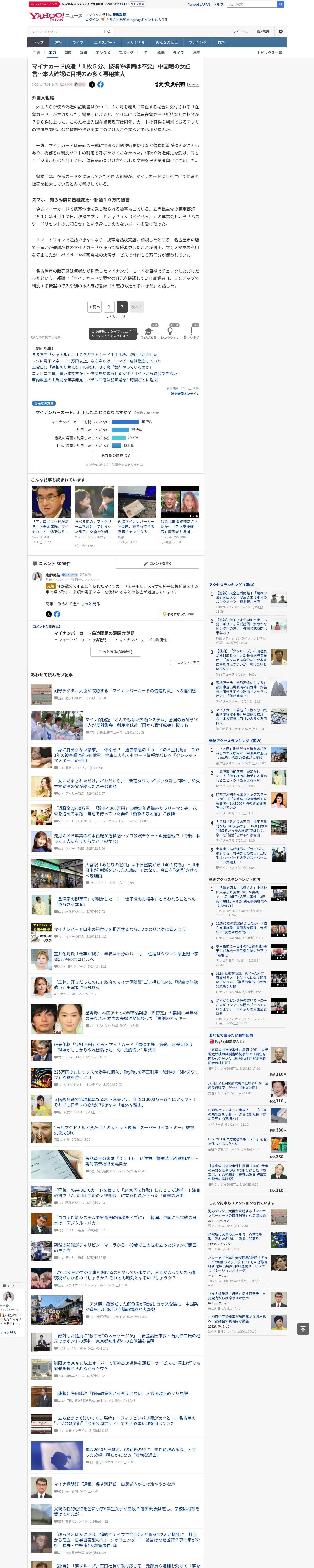
Task: Click マイナンバーカードを持っていない poll bar
Action: [x=126, y=422]
